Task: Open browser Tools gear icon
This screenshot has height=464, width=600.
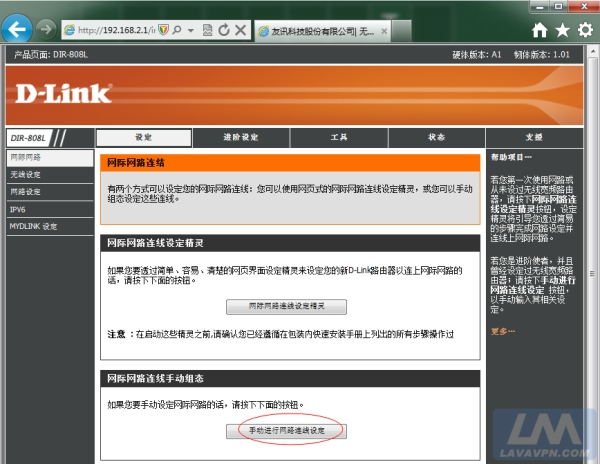Action: [x=585, y=30]
